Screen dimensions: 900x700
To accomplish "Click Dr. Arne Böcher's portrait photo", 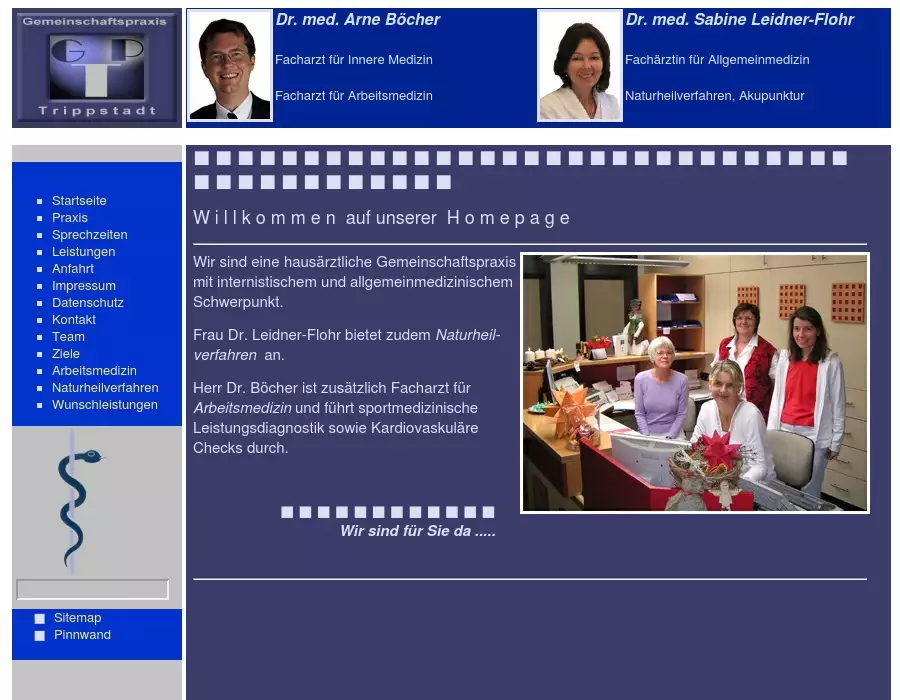I will (230, 67).
